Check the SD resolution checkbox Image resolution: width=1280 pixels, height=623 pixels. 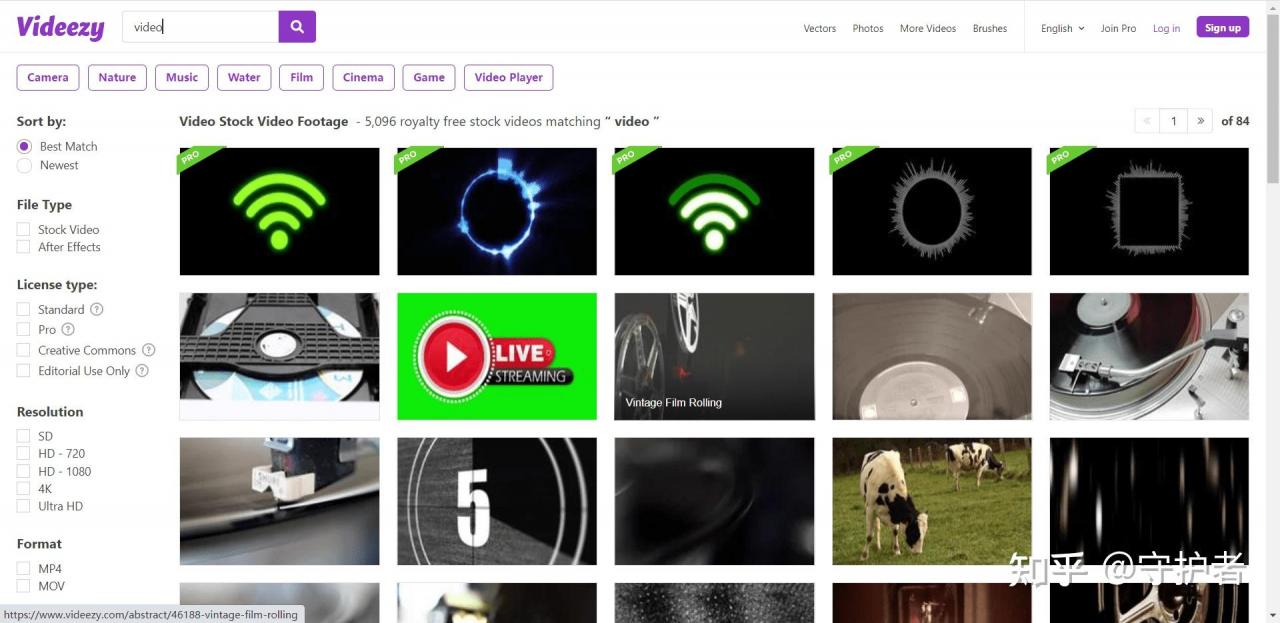click(23, 436)
